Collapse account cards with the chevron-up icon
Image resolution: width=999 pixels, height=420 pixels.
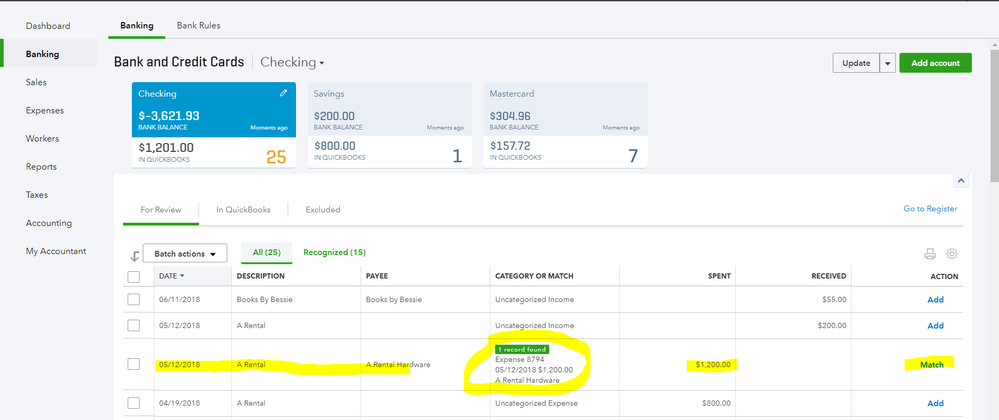[961, 181]
